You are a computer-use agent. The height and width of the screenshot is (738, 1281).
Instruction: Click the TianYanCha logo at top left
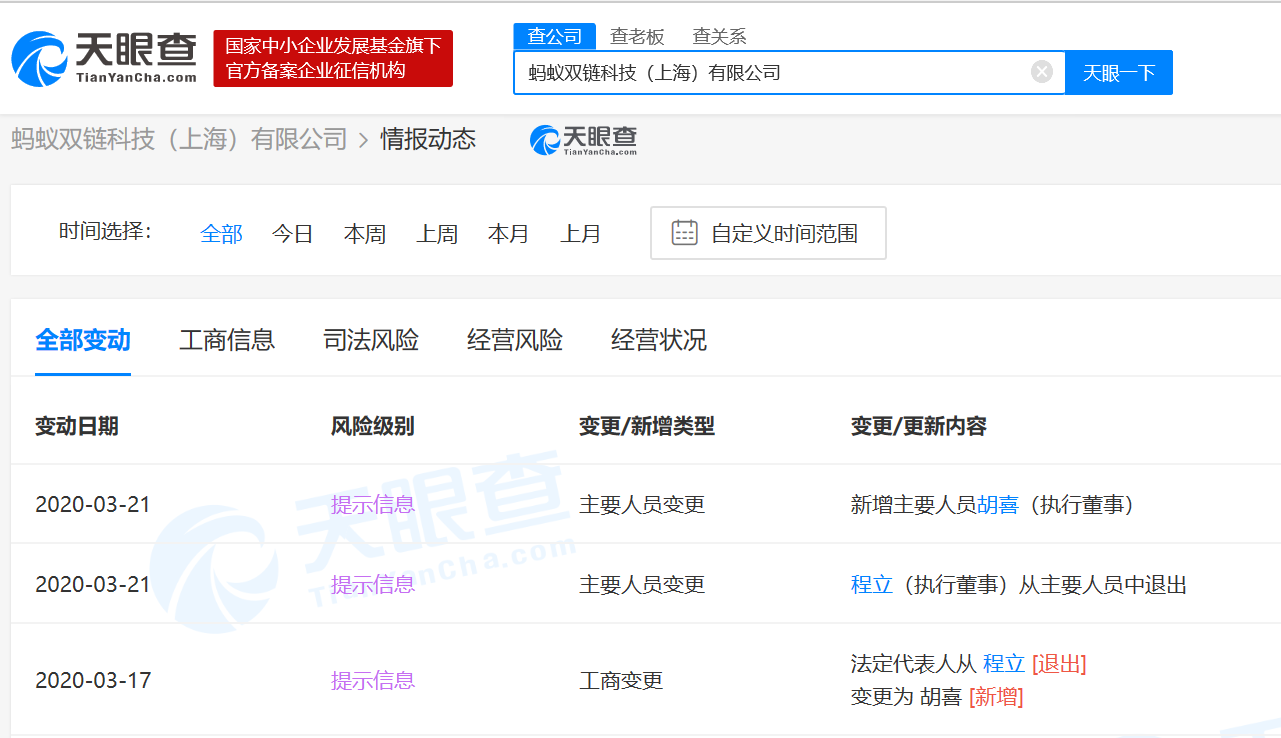point(104,57)
